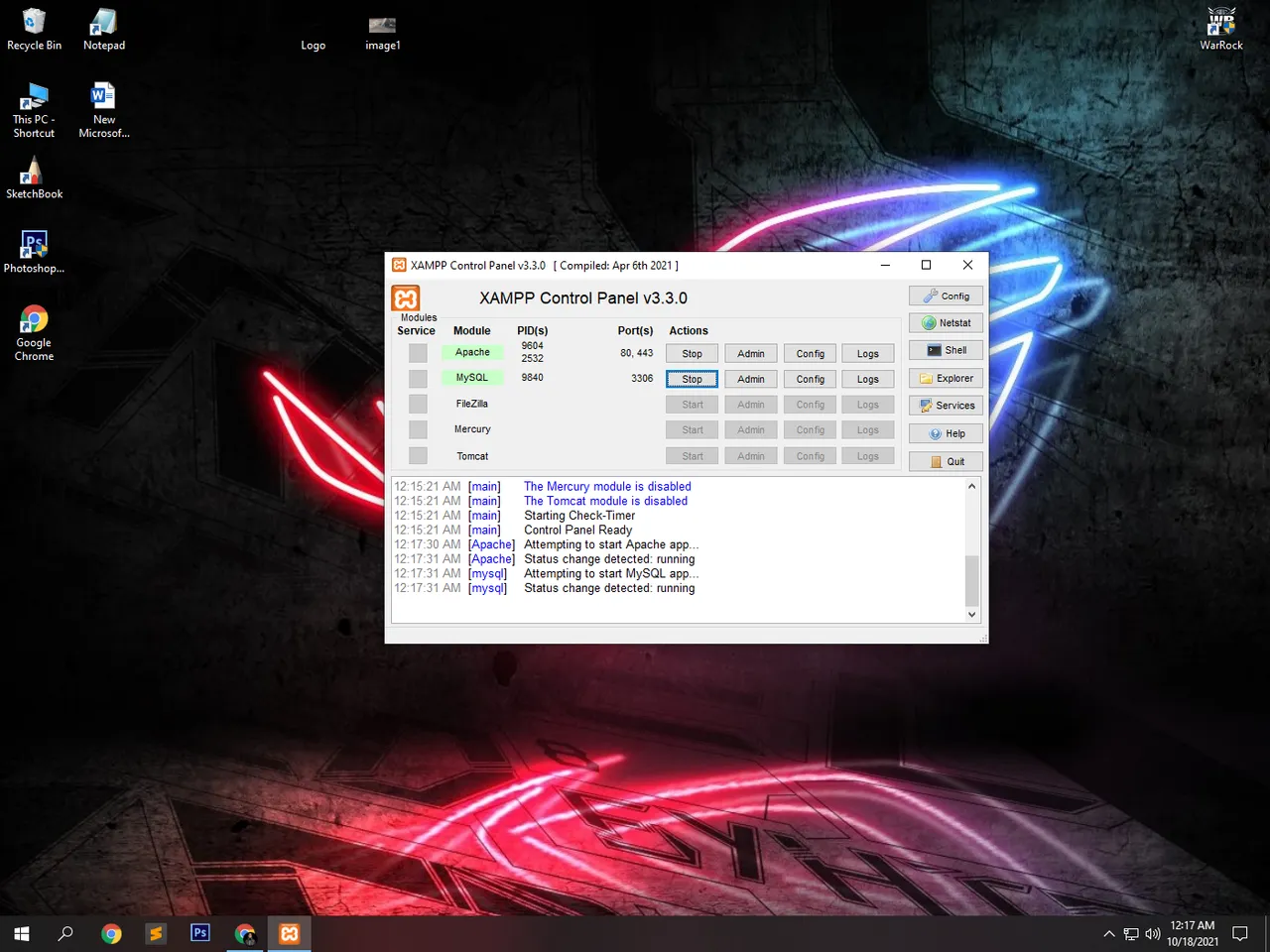Open XAMPP Help

946,433
